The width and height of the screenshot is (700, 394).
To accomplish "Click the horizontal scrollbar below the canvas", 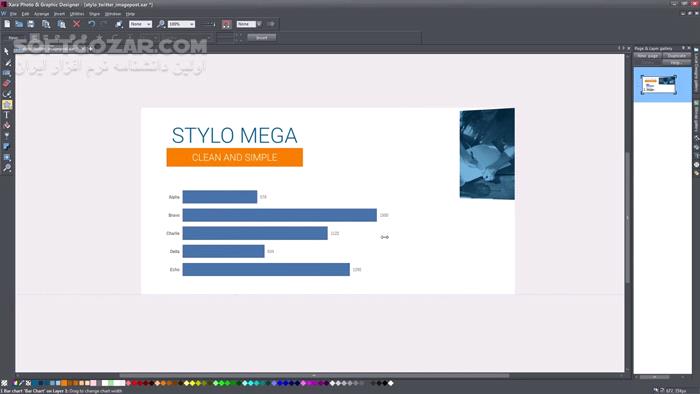I will (x=314, y=376).
